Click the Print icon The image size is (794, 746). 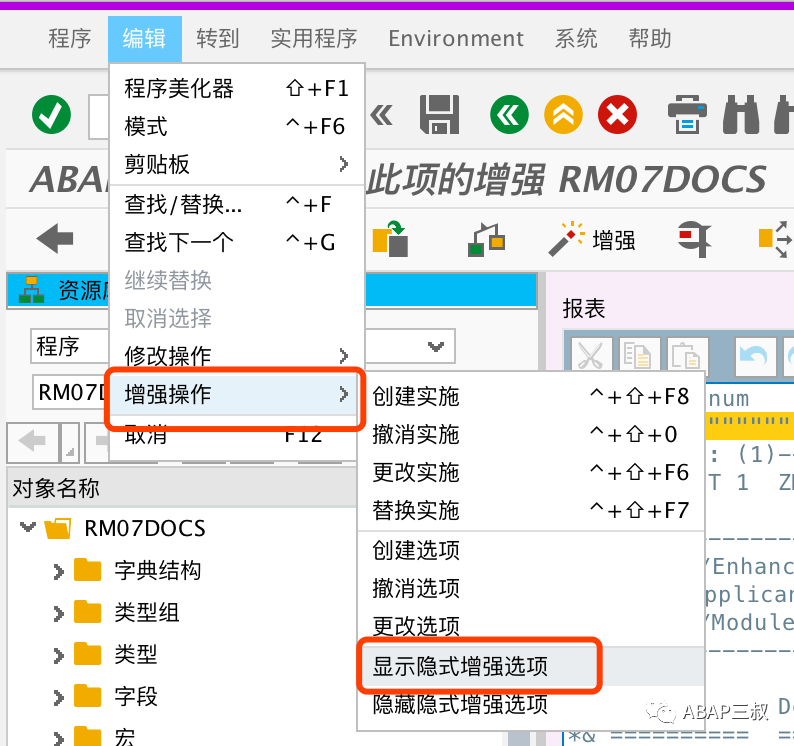pos(687,114)
